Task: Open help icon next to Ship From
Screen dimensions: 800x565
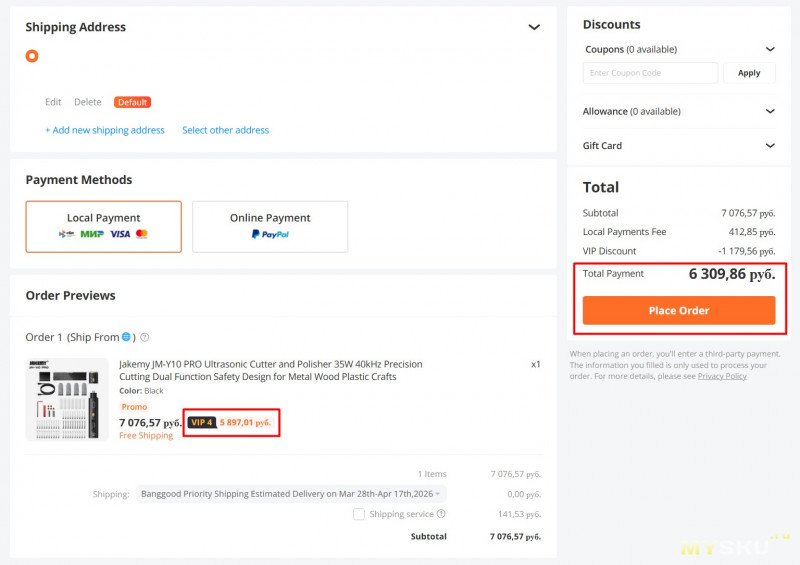Action: [x=145, y=338]
